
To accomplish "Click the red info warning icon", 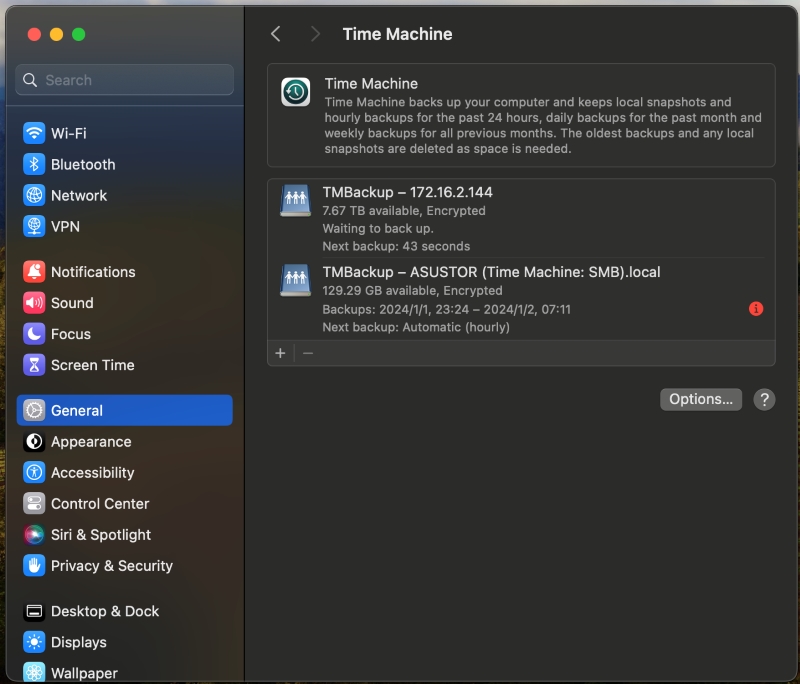I will pyautogui.click(x=756, y=309).
